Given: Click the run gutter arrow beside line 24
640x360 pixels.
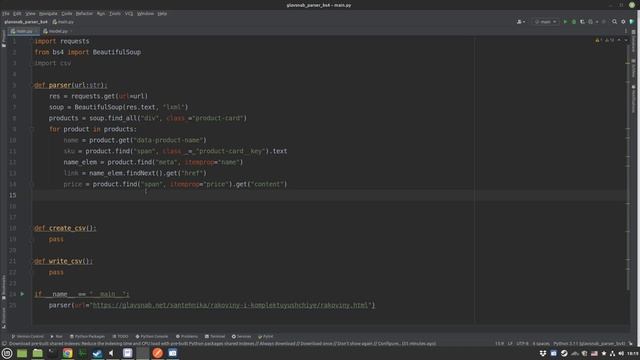Looking at the screenshot, I should pyautogui.click(x=22, y=294).
